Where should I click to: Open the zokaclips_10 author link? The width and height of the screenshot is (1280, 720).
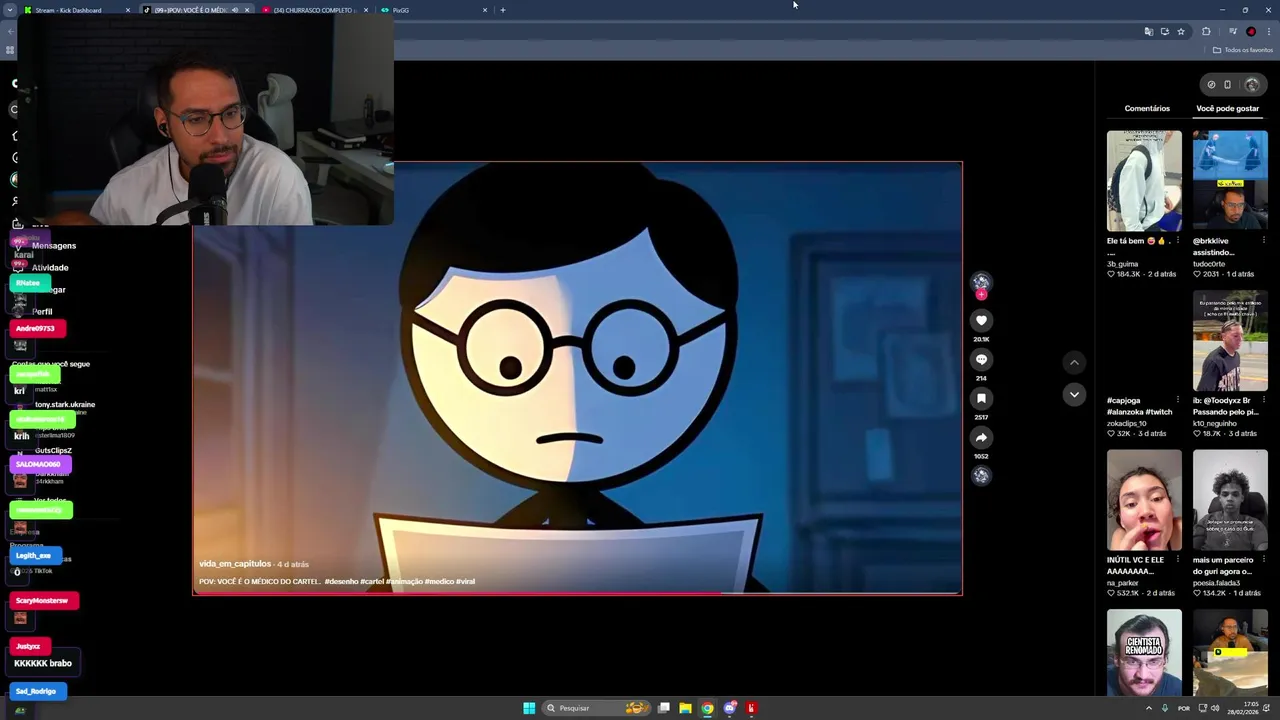1127,423
